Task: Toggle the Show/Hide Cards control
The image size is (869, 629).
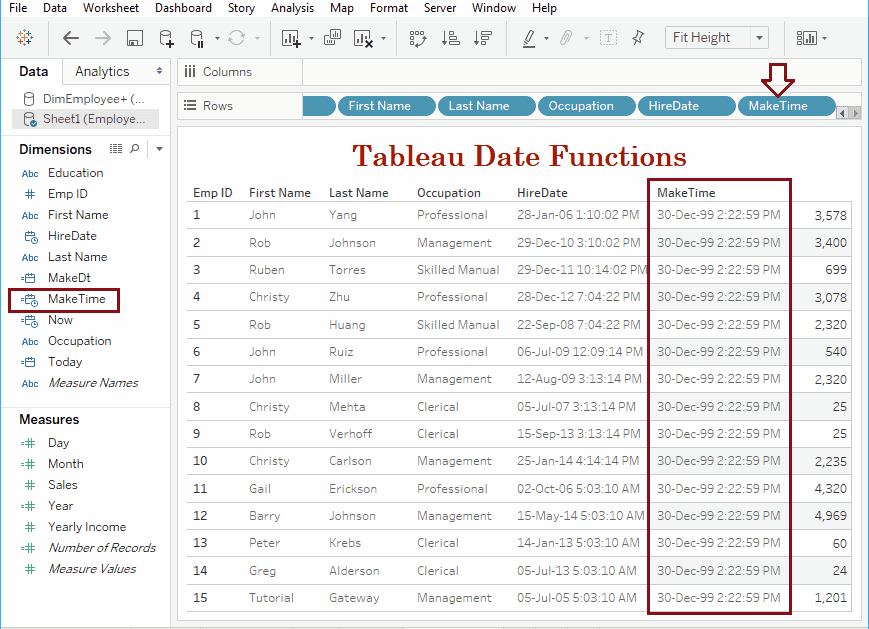Action: [x=805, y=37]
